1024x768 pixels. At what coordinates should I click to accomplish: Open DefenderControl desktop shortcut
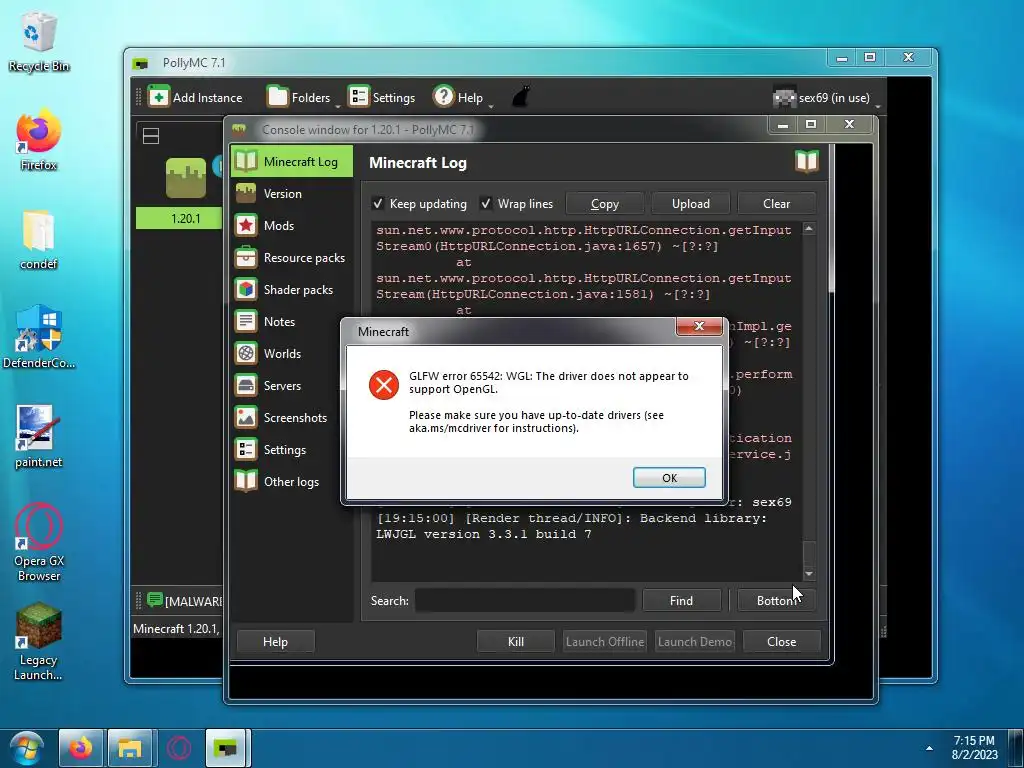click(39, 338)
